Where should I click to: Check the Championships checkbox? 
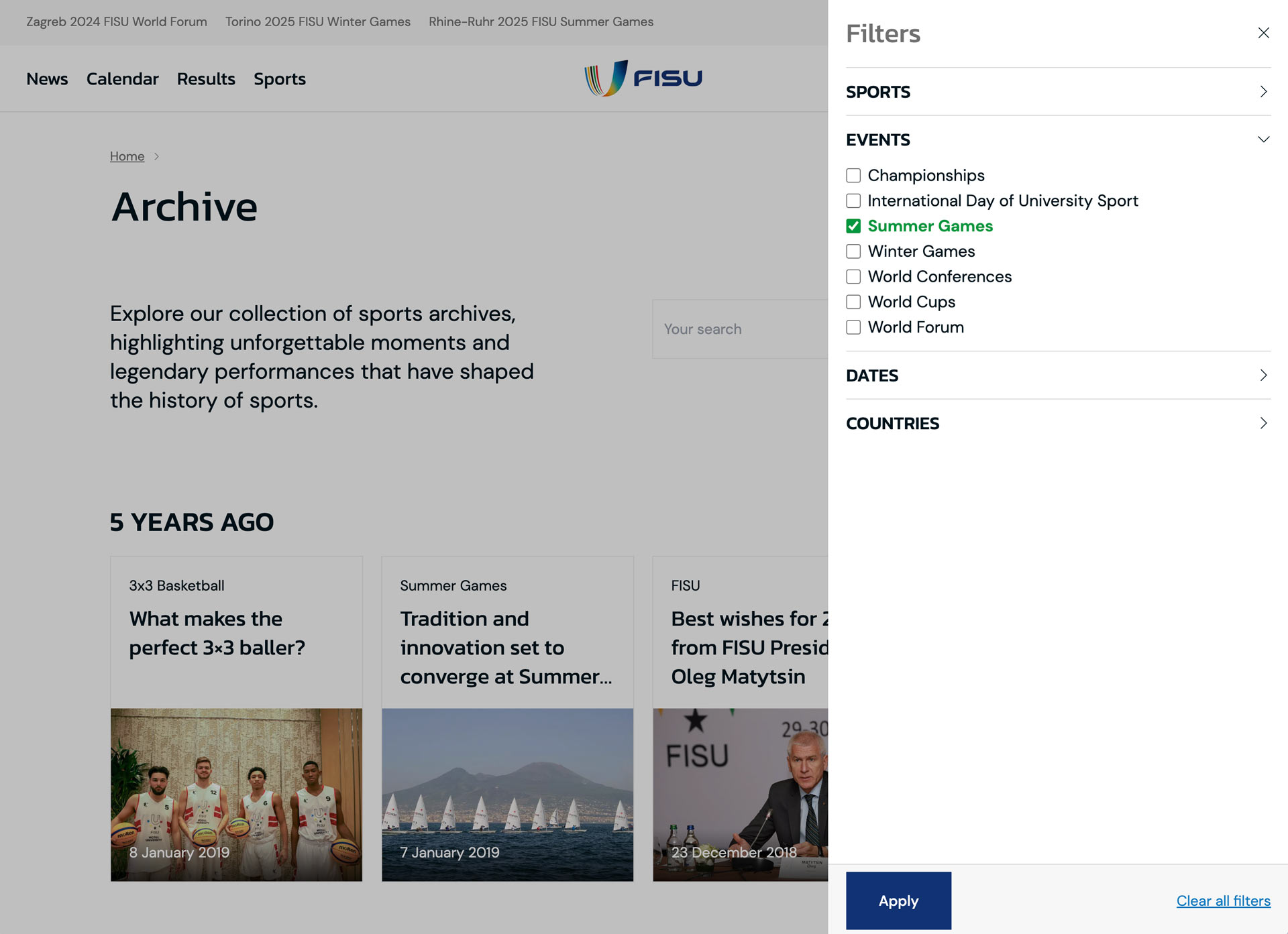click(853, 176)
